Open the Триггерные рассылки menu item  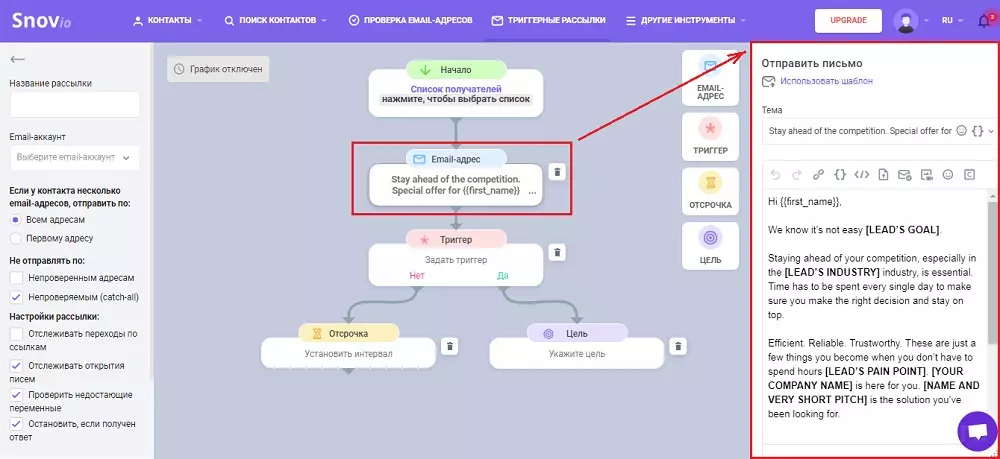click(x=548, y=20)
